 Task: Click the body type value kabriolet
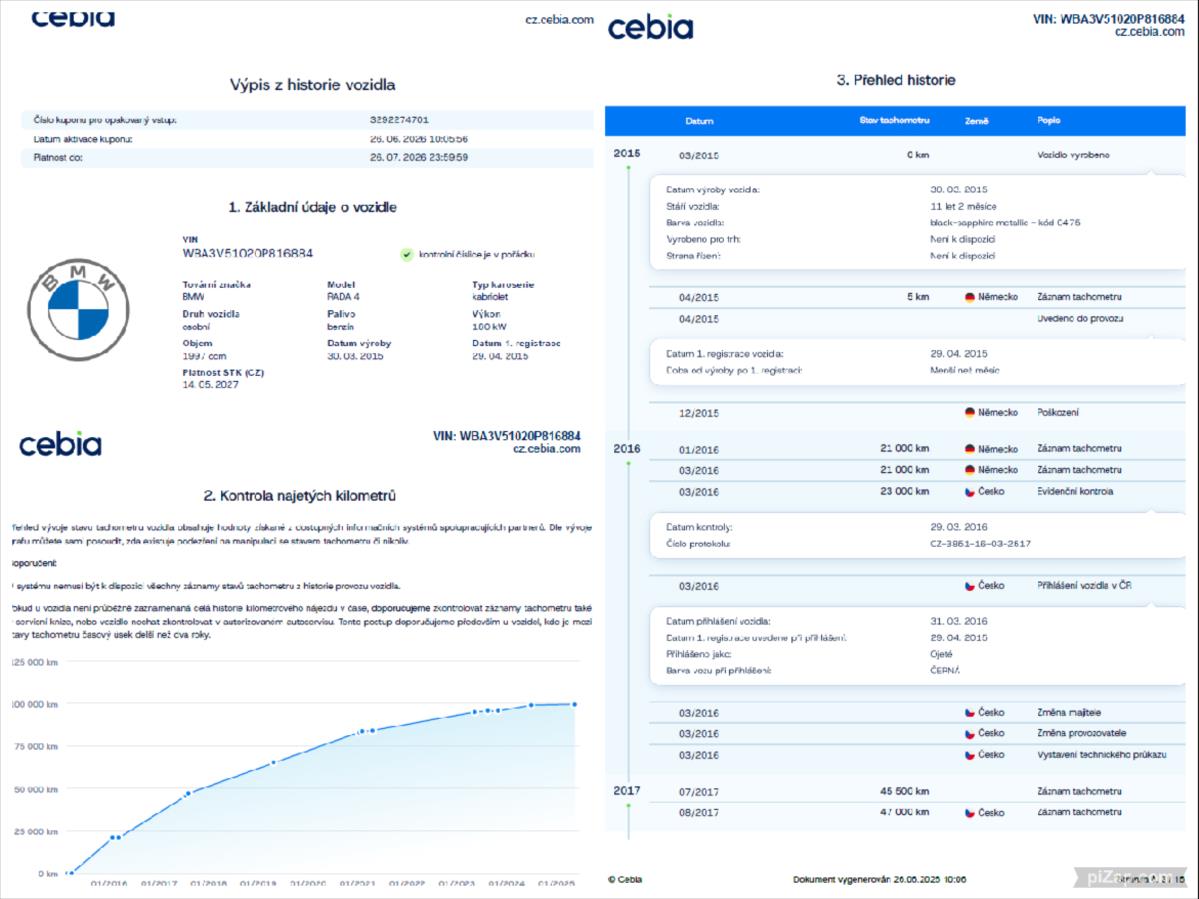click(489, 297)
